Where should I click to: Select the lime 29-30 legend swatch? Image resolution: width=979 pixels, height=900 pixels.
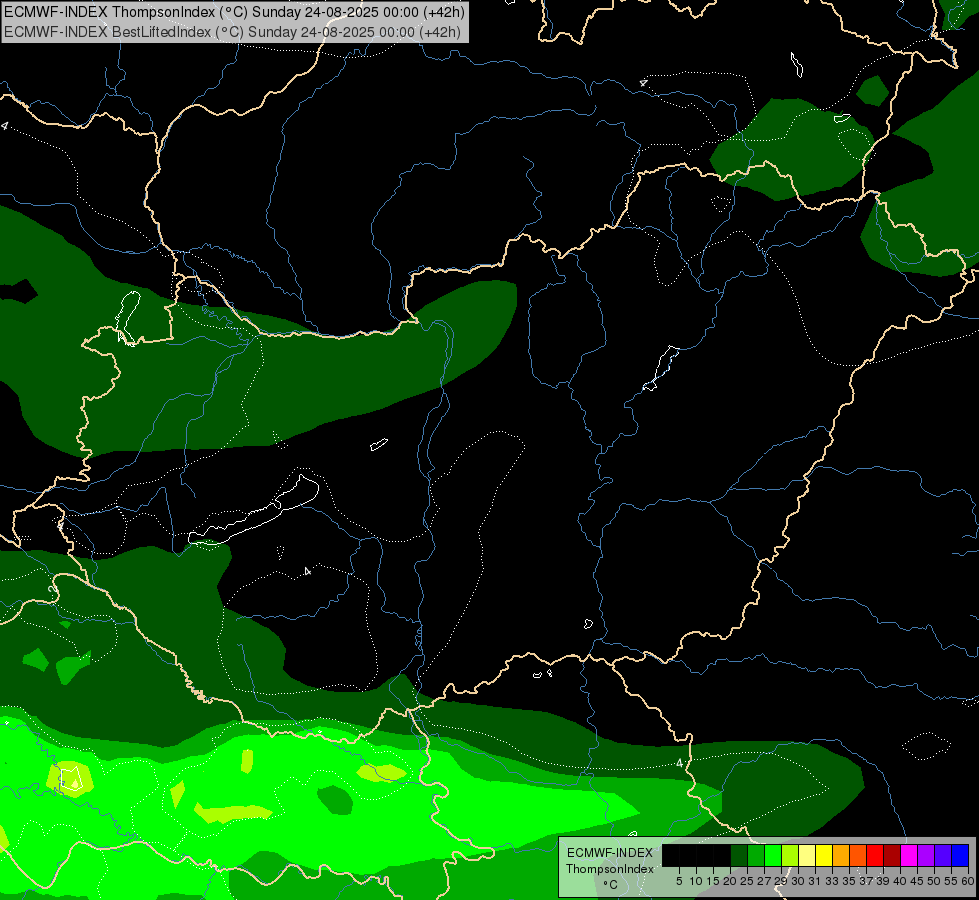point(790,855)
